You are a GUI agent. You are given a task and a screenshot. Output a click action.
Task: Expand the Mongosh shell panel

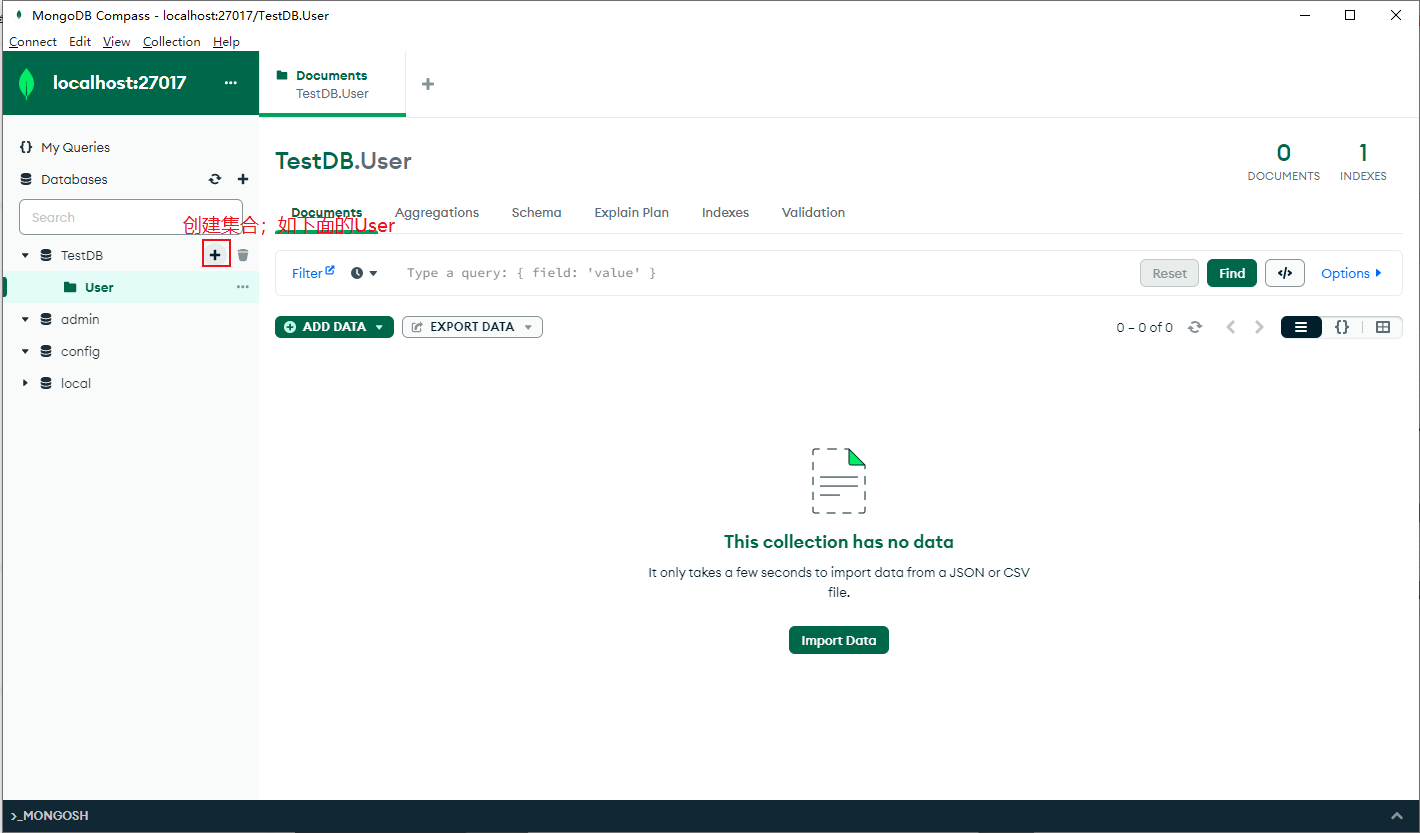1396,816
